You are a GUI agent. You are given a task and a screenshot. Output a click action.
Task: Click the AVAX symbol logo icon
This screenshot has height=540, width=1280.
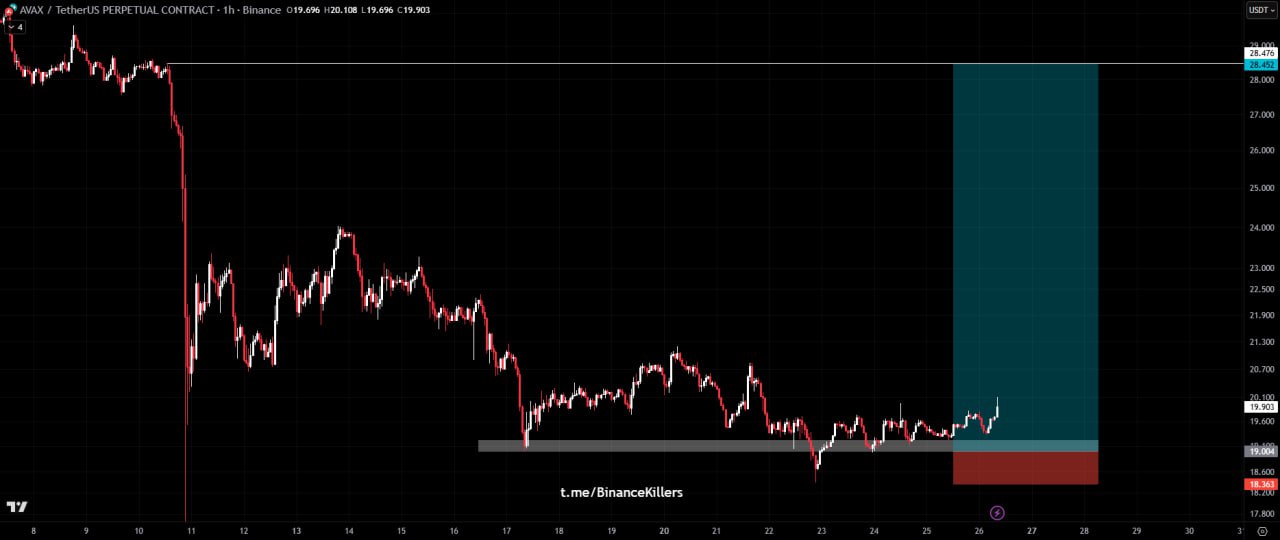click(9, 10)
